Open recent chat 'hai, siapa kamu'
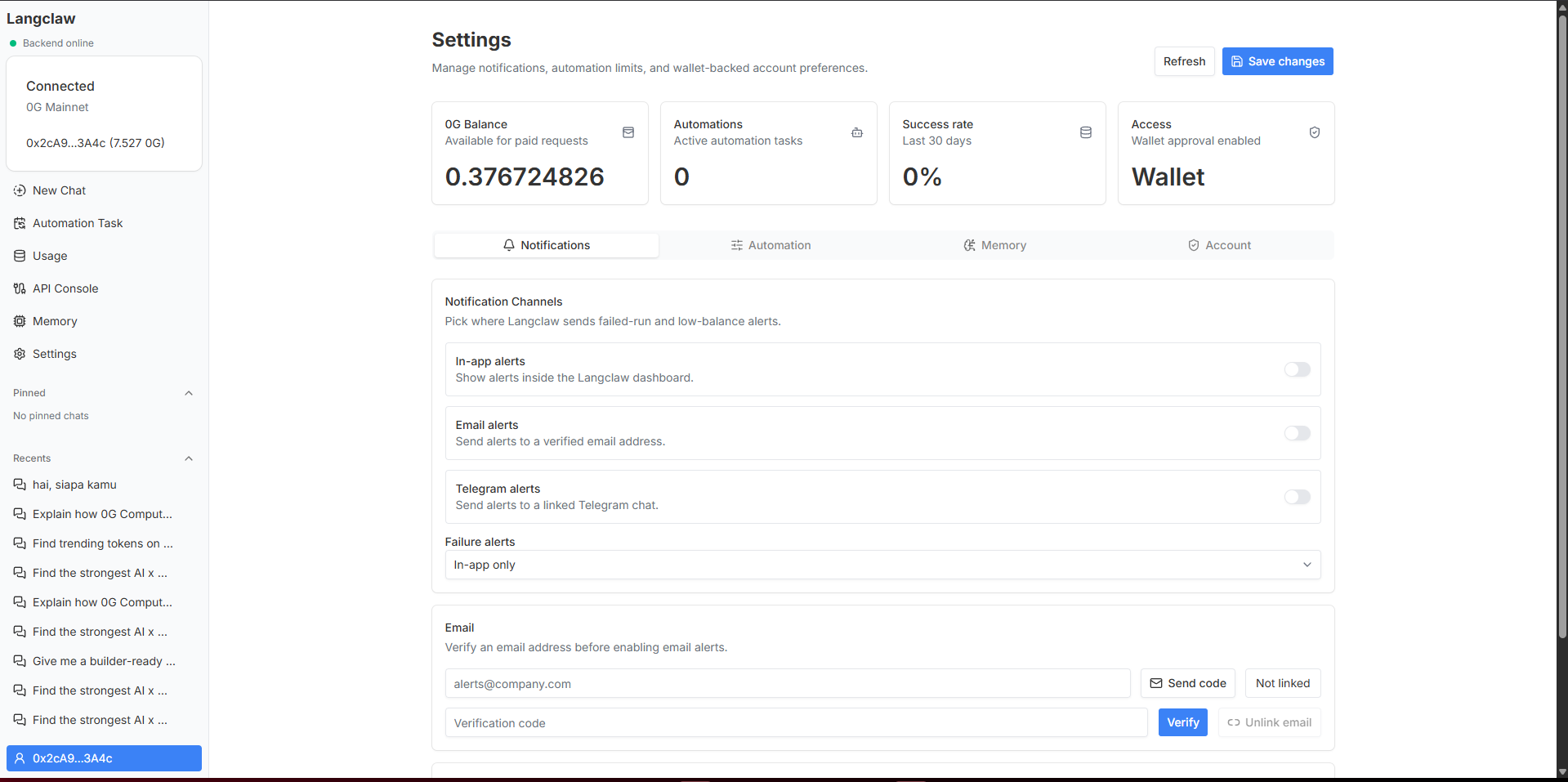Screen dimensions: 1568x782 [104, 485]
